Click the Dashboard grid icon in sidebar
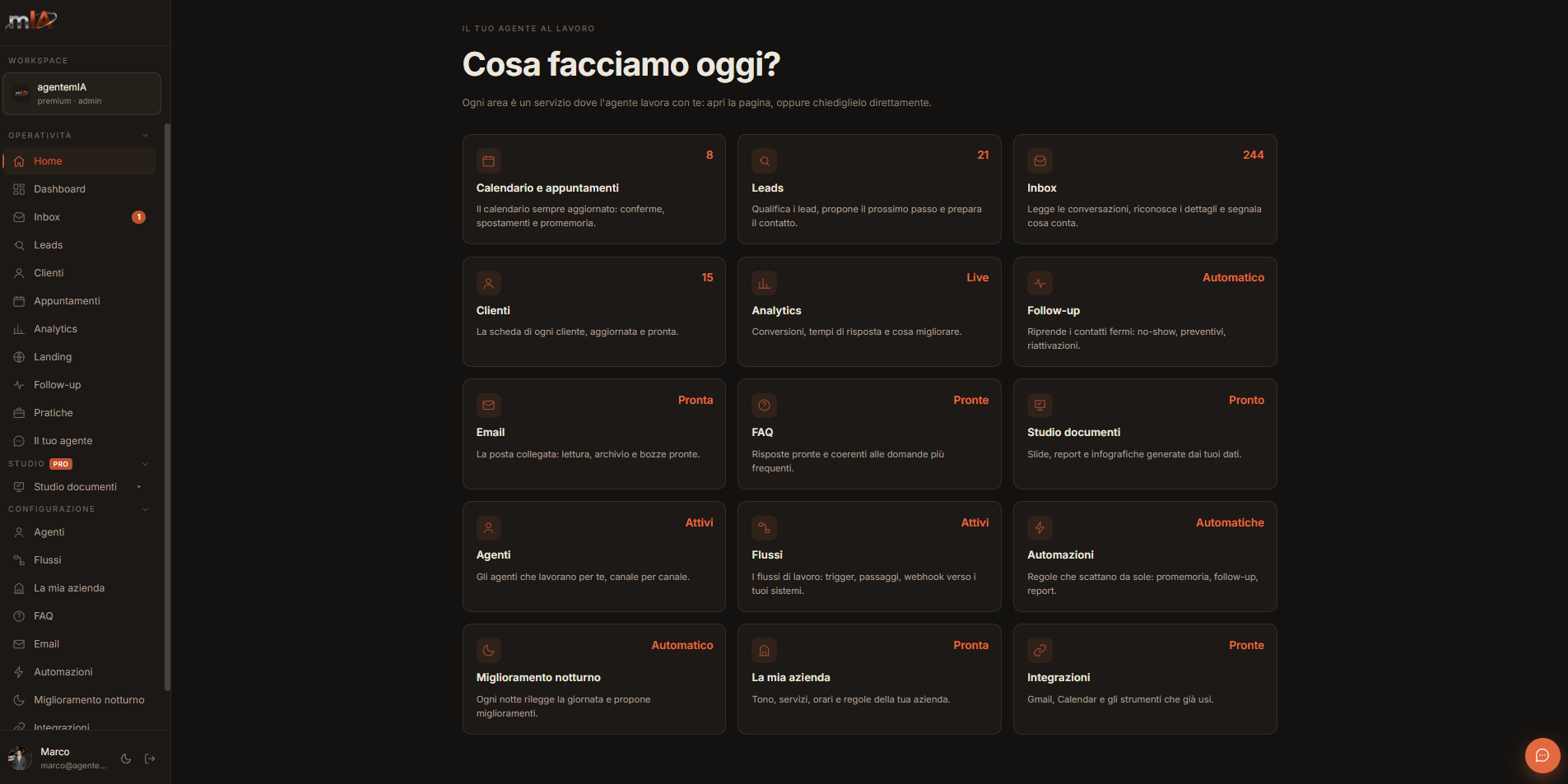 tap(19, 189)
